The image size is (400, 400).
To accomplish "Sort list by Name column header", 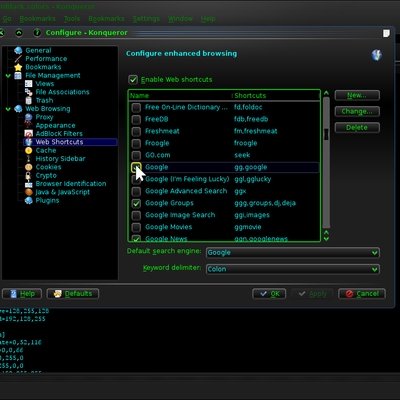I will point(180,96).
